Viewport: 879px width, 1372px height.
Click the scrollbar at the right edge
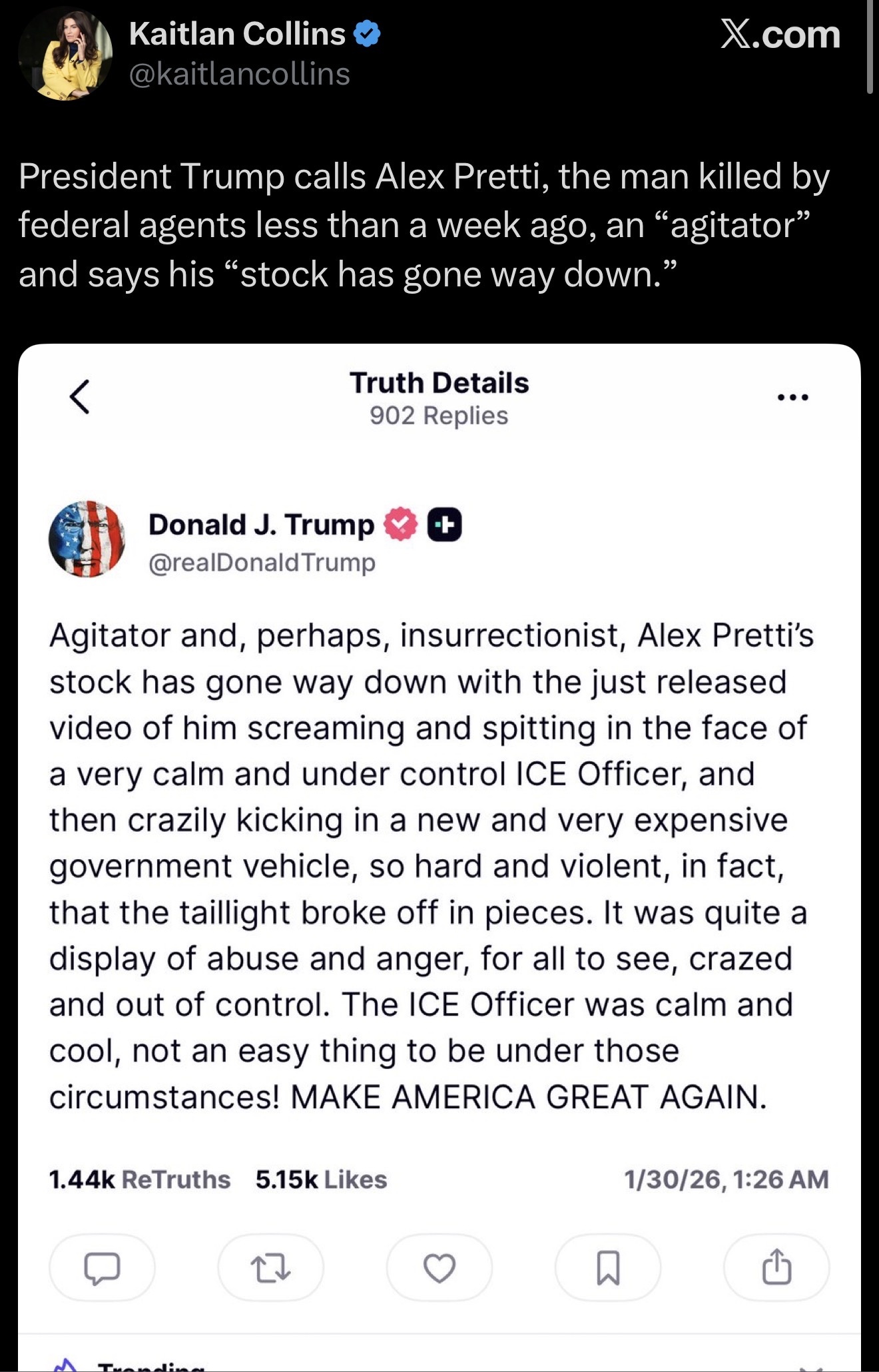870,47
